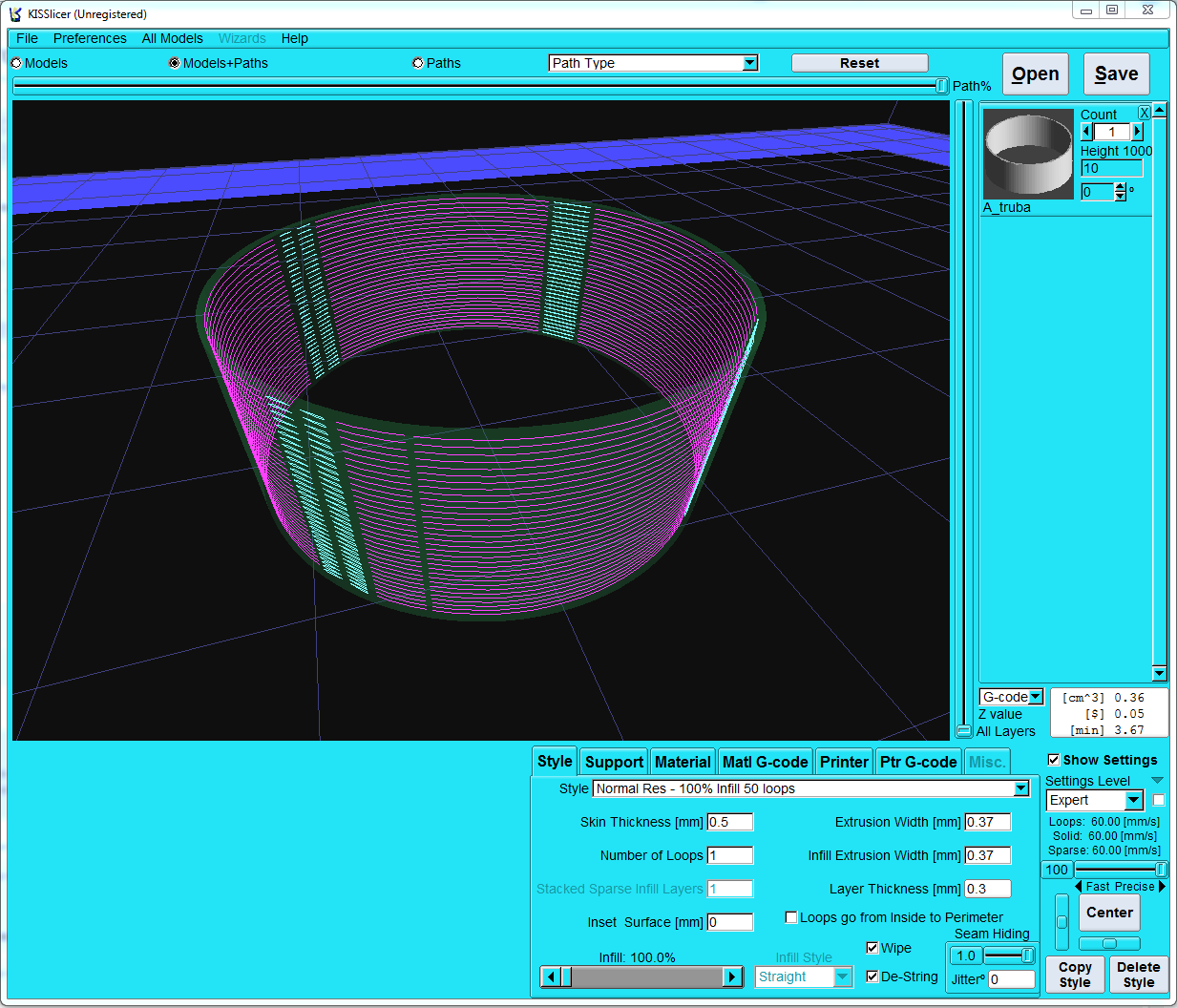Expand the Settings Level Expert dropdown
Image resolution: width=1177 pixels, height=1008 pixels.
click(x=1133, y=800)
